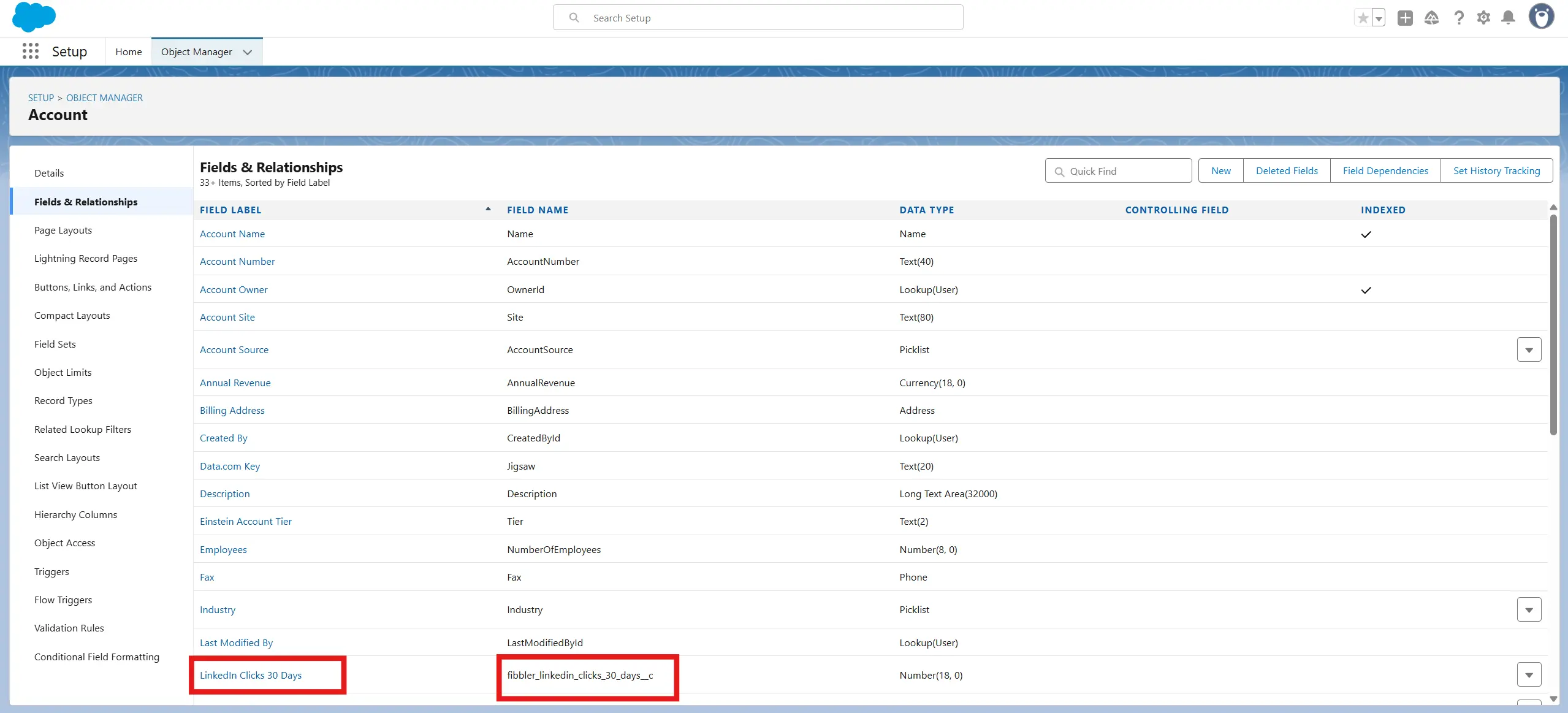Expand the favorites list dropdown arrow

[1379, 18]
